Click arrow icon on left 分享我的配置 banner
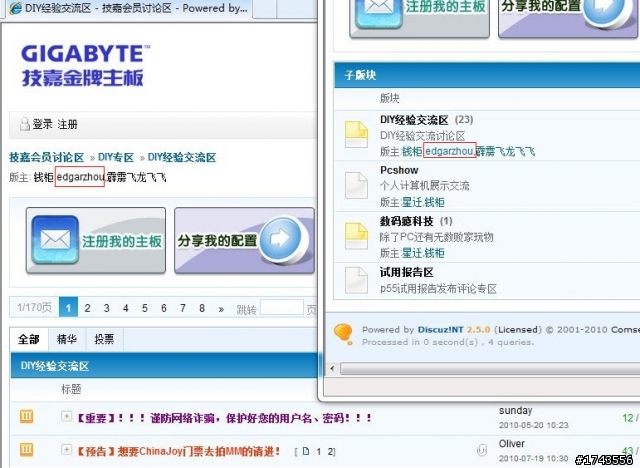 [281, 238]
